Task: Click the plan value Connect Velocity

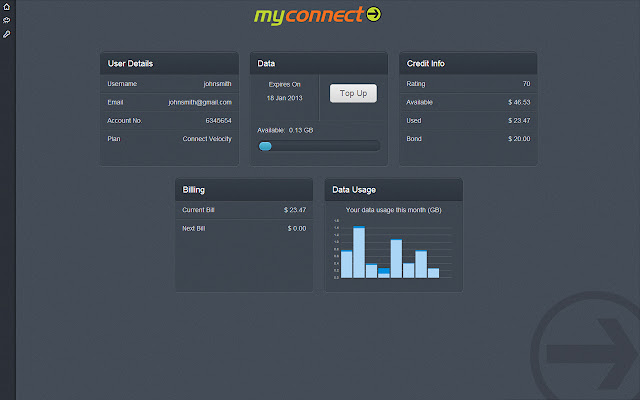Action: (207, 139)
